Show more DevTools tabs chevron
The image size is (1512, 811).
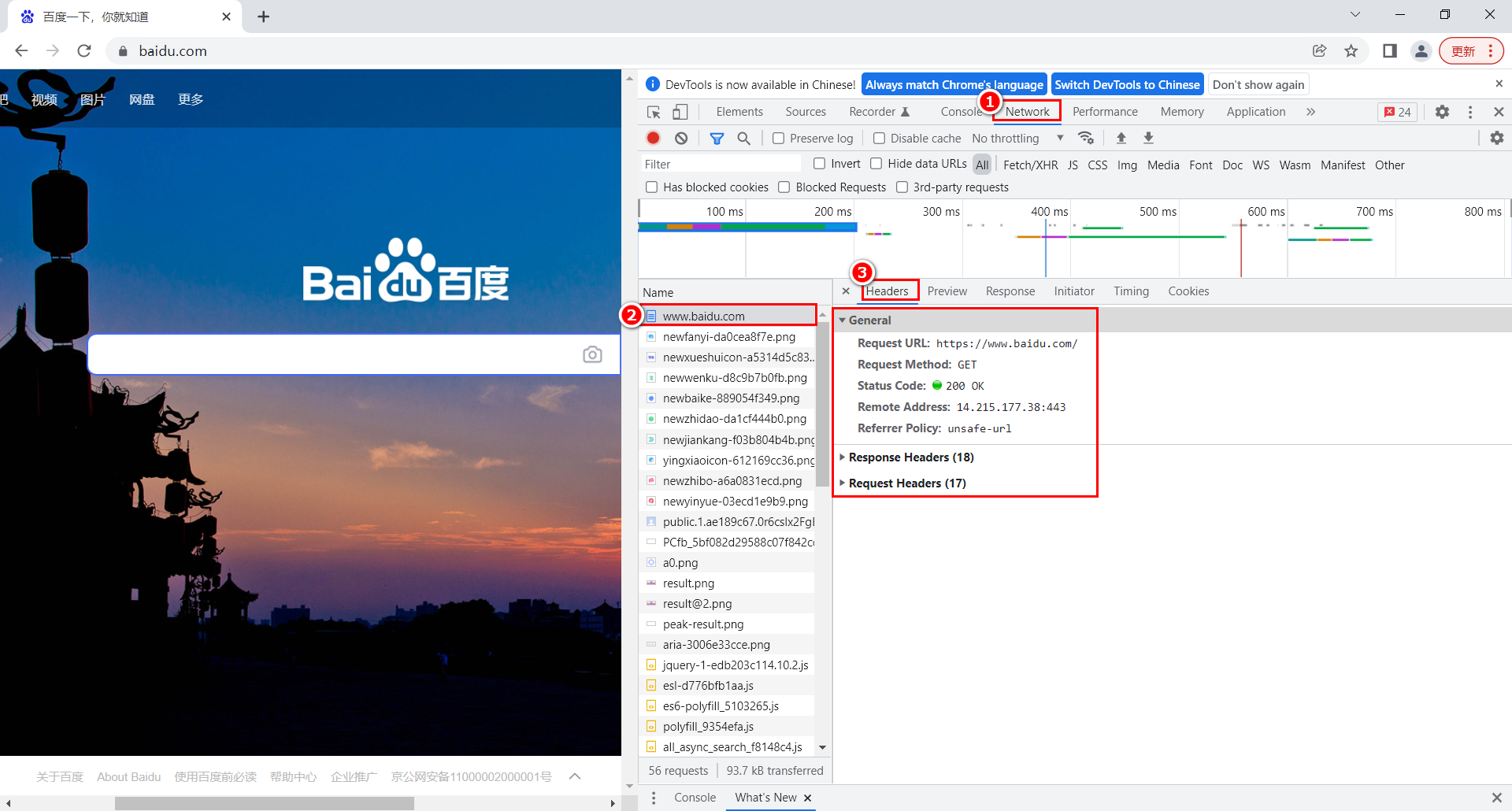pos(1310,112)
